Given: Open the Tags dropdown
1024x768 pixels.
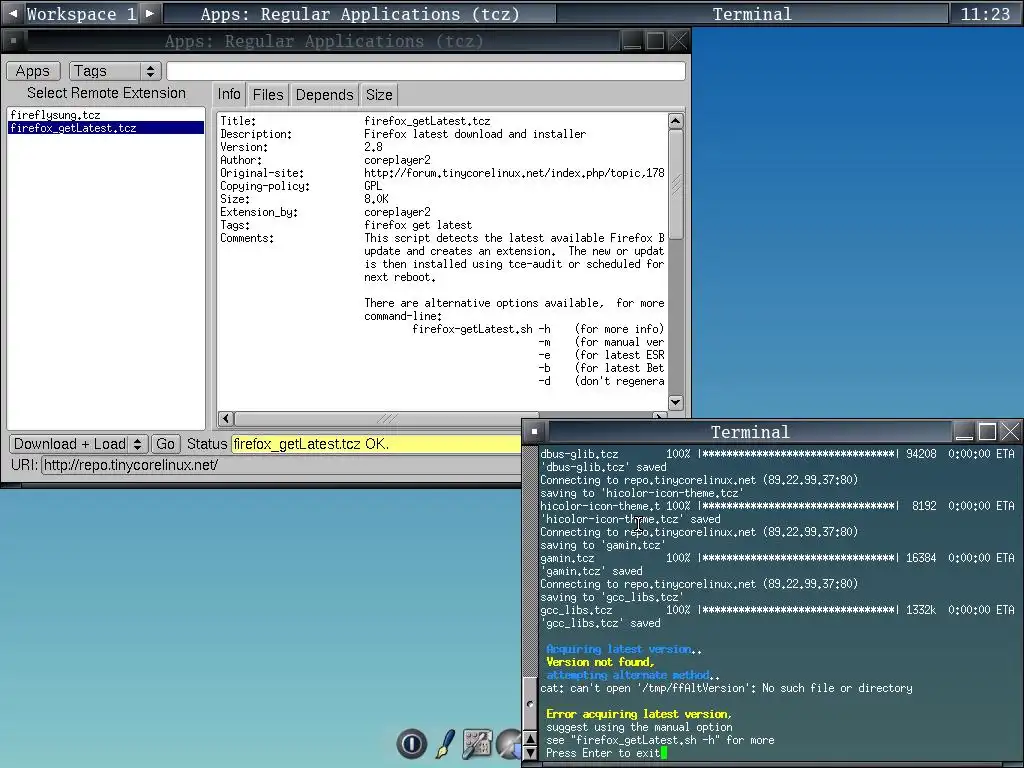Looking at the screenshot, I should 115,71.
